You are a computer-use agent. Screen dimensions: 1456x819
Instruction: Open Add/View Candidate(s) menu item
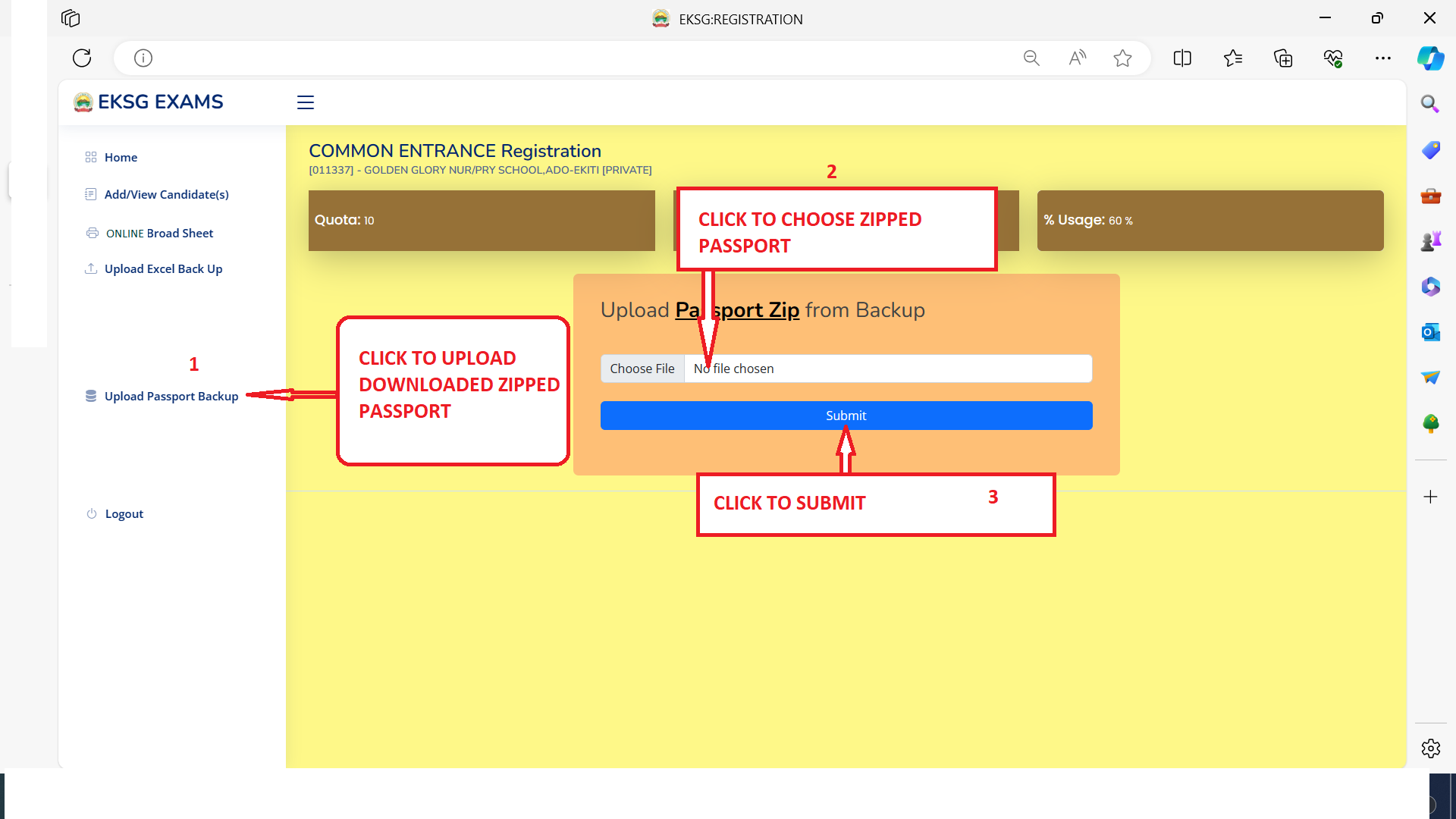tap(166, 194)
